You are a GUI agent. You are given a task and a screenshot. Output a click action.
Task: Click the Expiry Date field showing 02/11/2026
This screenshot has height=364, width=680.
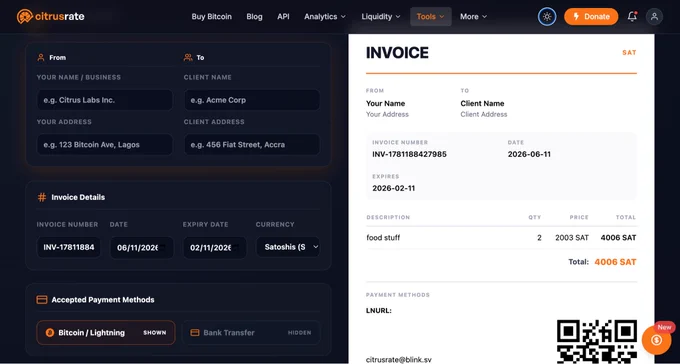215,248
